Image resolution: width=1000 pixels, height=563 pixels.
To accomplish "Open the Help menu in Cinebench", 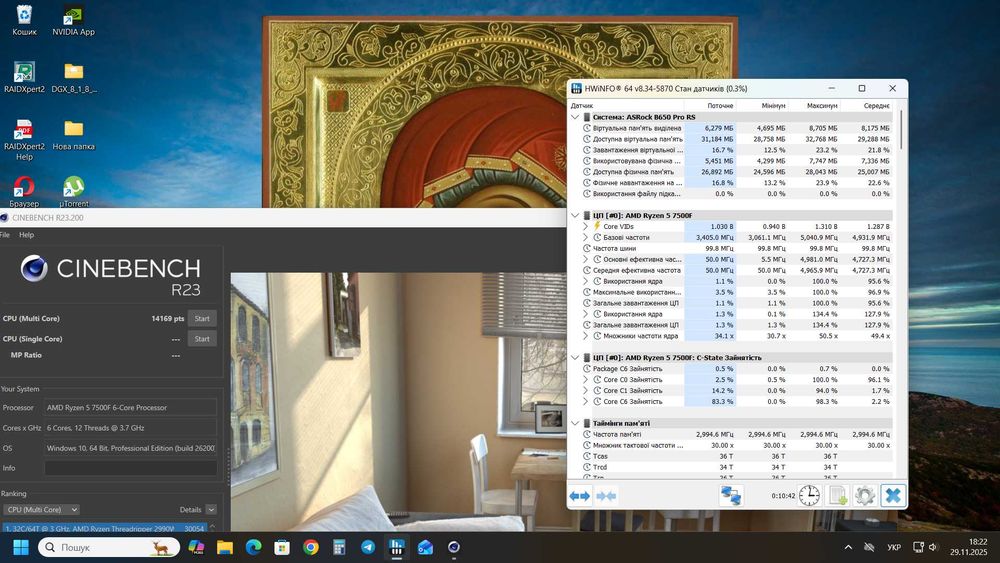I will pyautogui.click(x=26, y=235).
